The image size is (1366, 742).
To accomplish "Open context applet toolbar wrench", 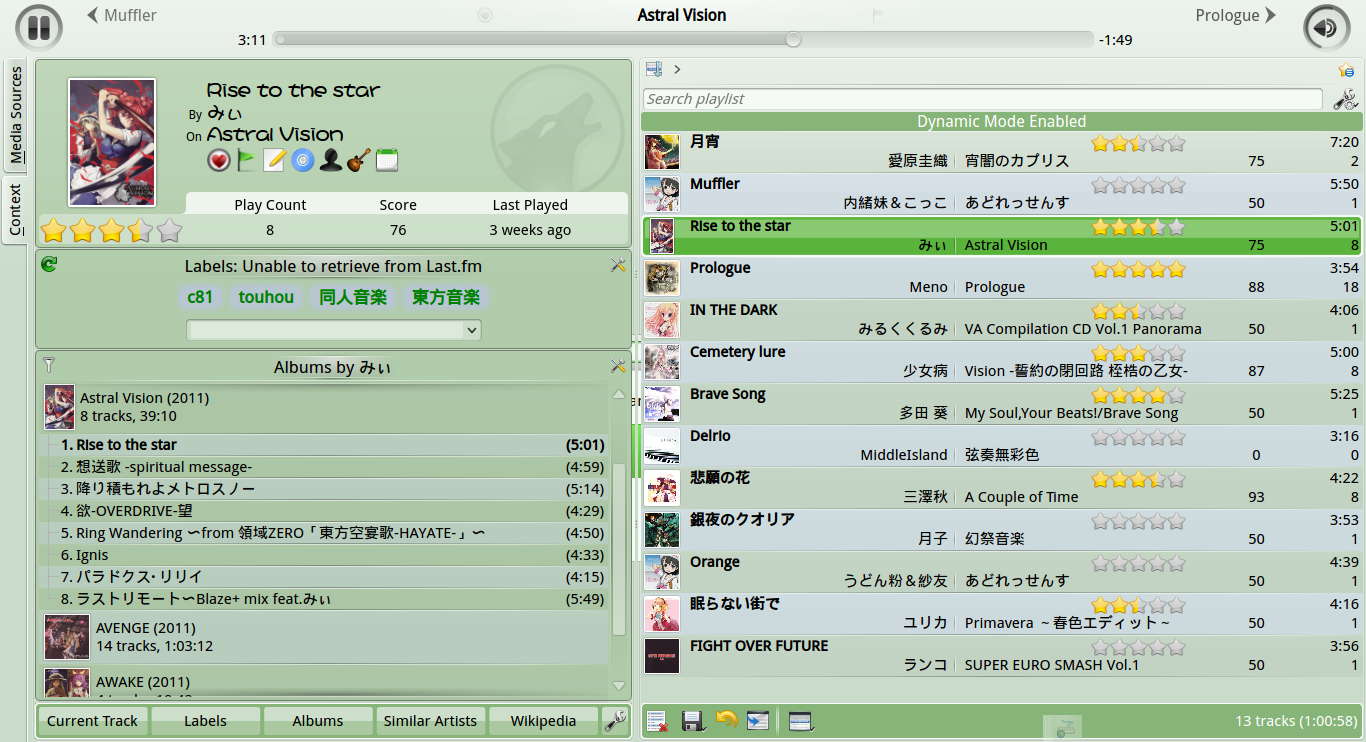I will click(615, 720).
